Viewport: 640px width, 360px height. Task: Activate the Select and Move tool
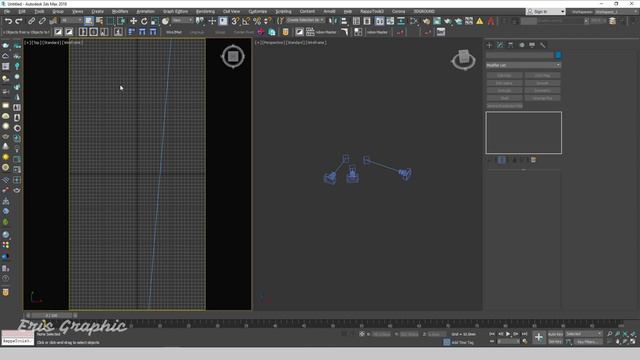(x=133, y=21)
